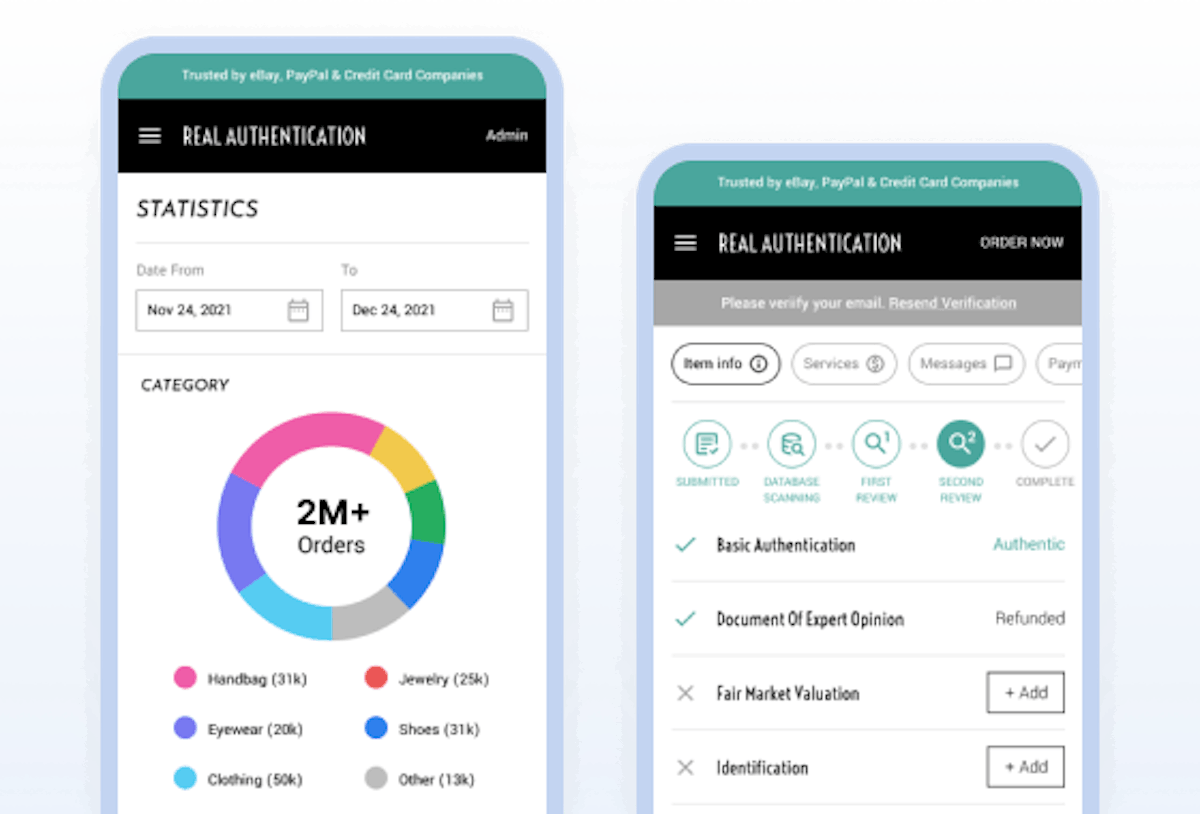Click the Clothing (50k) legend label
Viewport: 1200px width, 814px height.
pyautogui.click(x=255, y=779)
